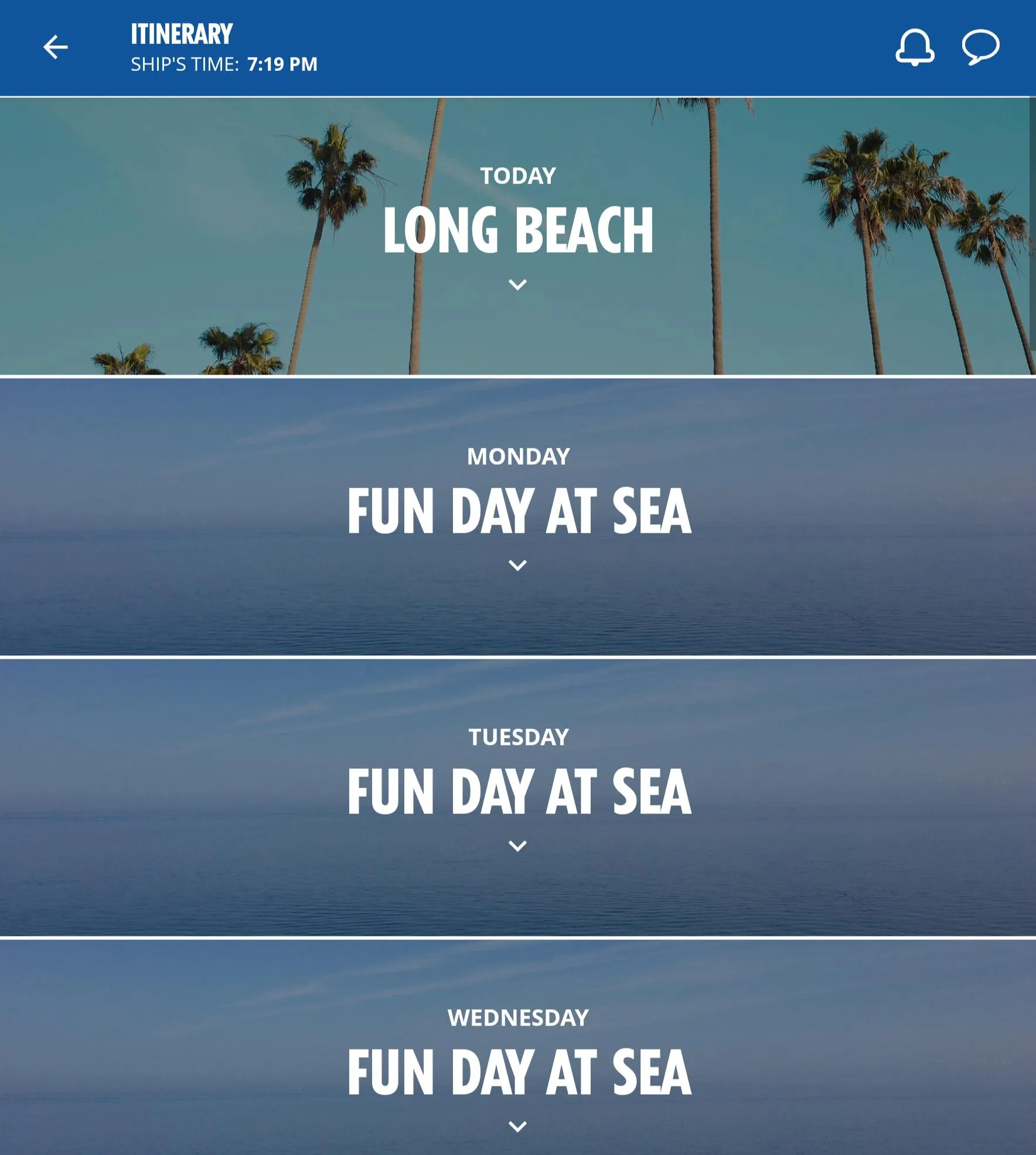
Task: Click the 7:19 PM ship's time value
Action: click(x=282, y=64)
